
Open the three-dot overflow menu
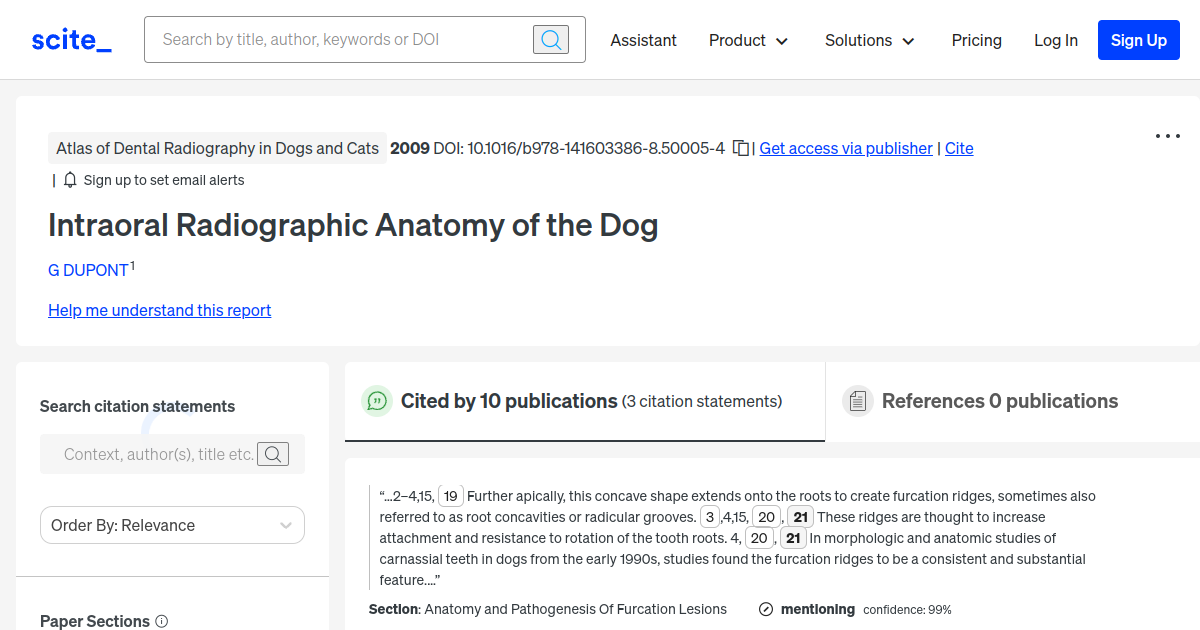pyautogui.click(x=1167, y=136)
